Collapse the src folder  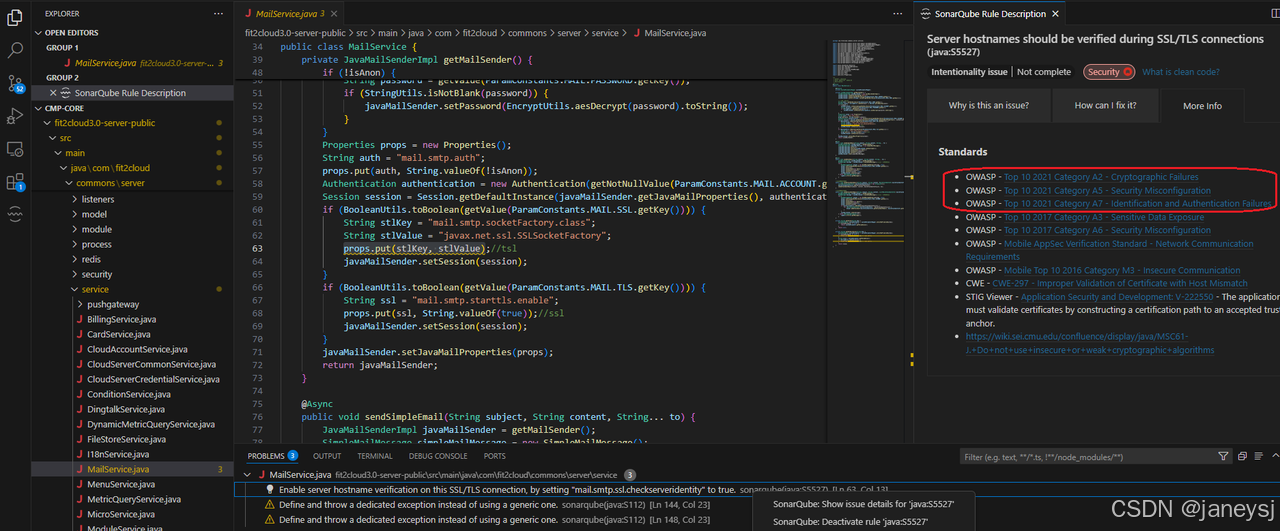tap(55, 138)
